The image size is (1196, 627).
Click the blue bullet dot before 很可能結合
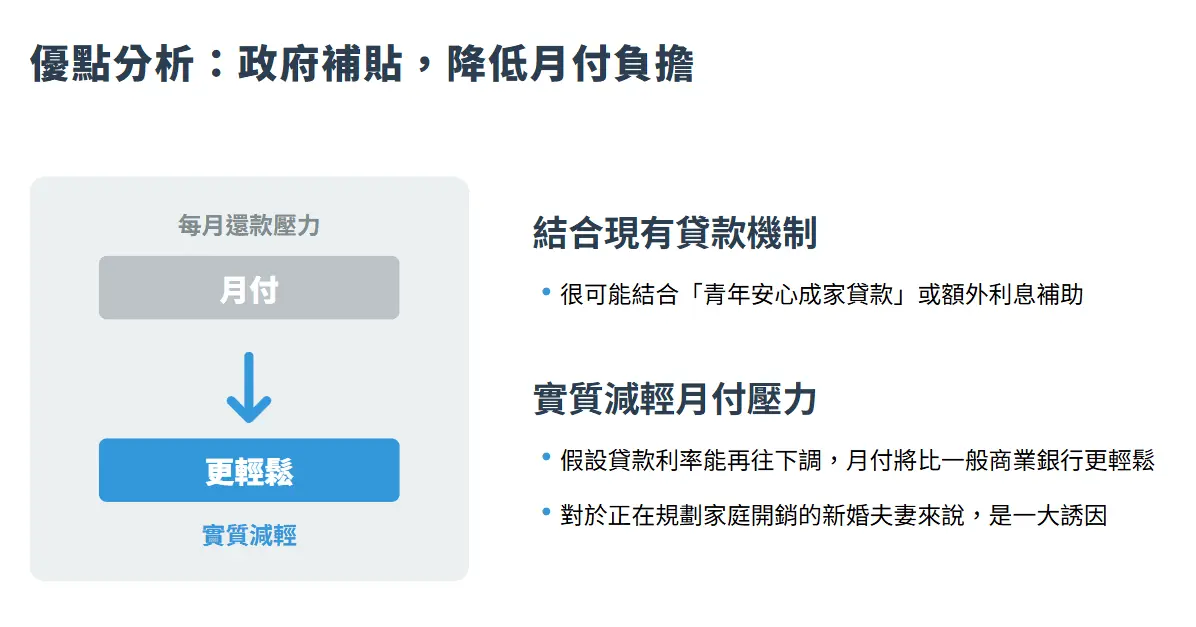coord(546,291)
